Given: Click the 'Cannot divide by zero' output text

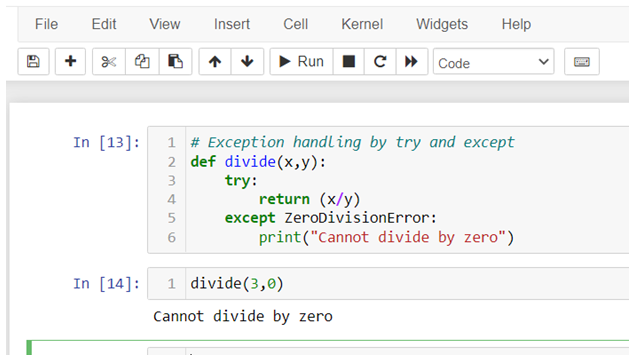Looking at the screenshot, I should pos(243,316).
